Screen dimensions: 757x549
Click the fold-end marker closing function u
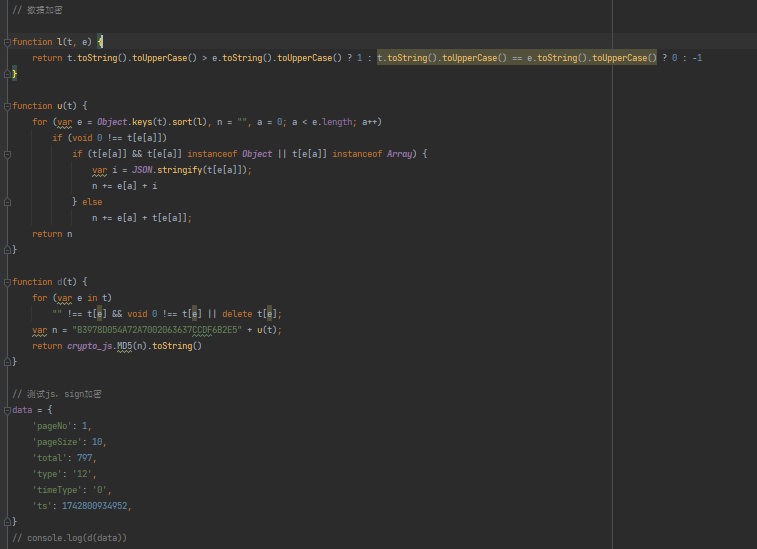coord(7,250)
